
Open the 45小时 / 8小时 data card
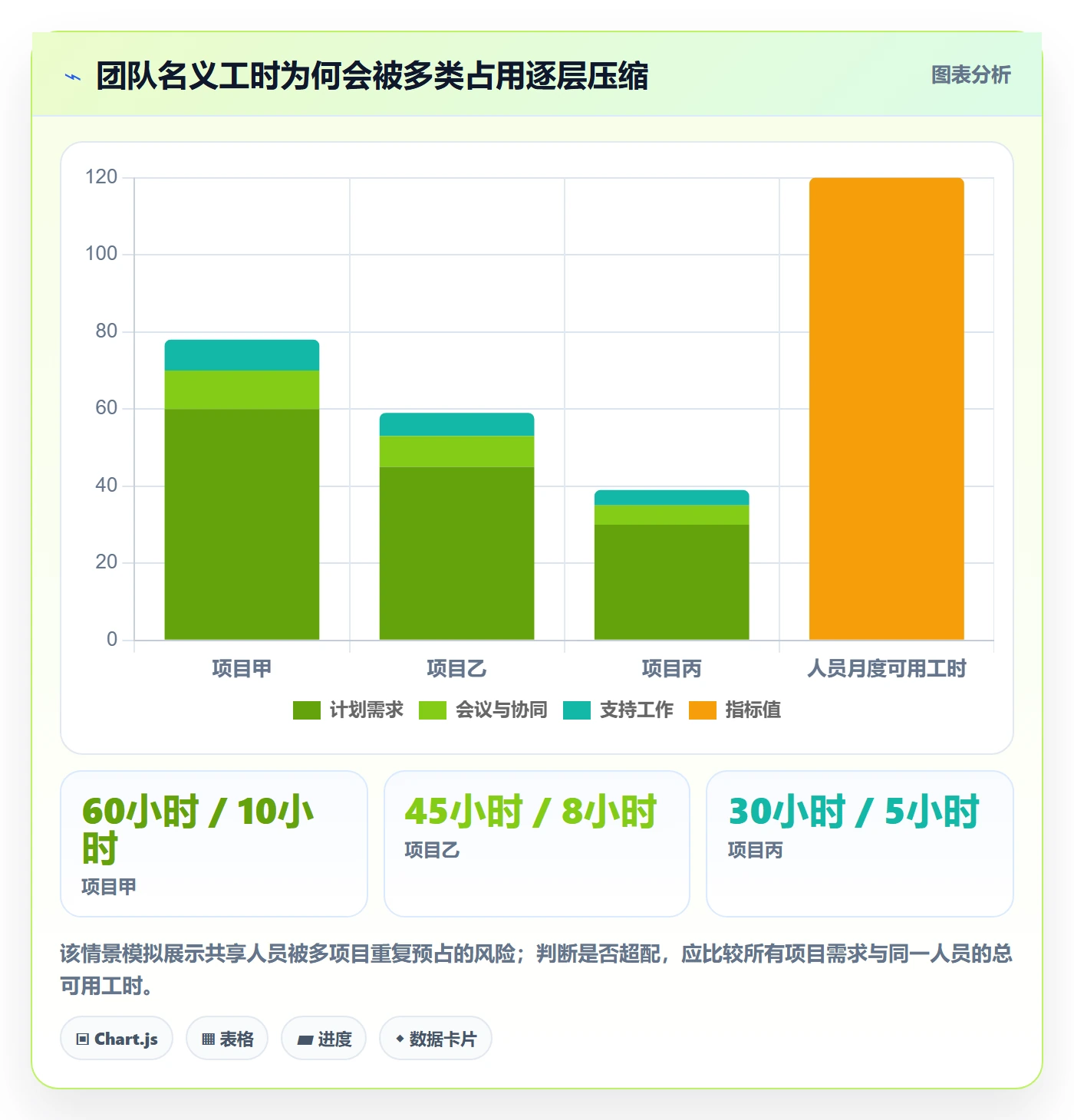(537, 844)
